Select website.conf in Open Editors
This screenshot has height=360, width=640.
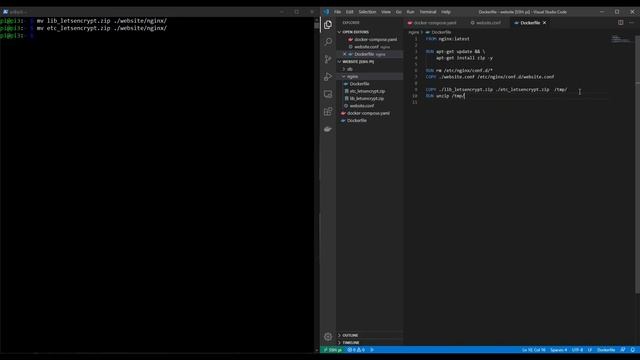371,47
